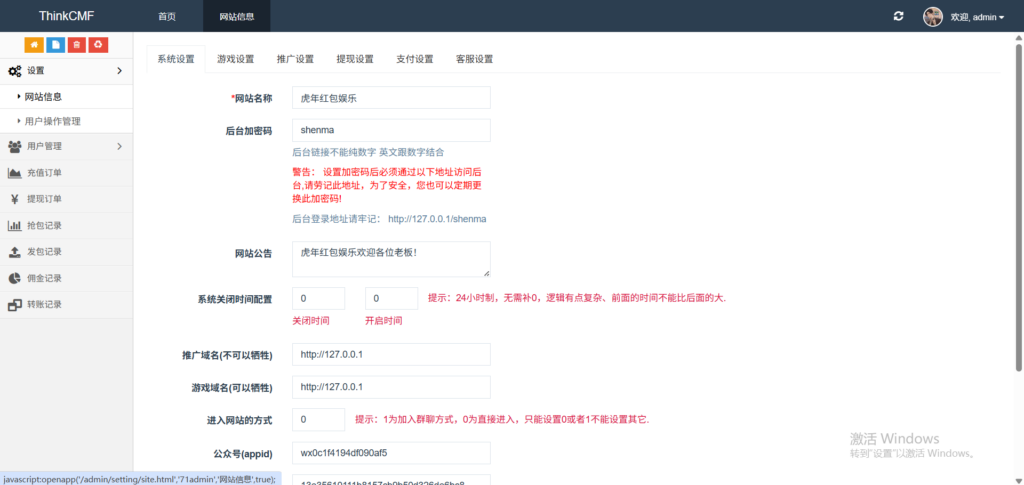Screen dimensions: 1024x485
Task: Open 提现订单 in the sidebar
Action: (x=44, y=199)
